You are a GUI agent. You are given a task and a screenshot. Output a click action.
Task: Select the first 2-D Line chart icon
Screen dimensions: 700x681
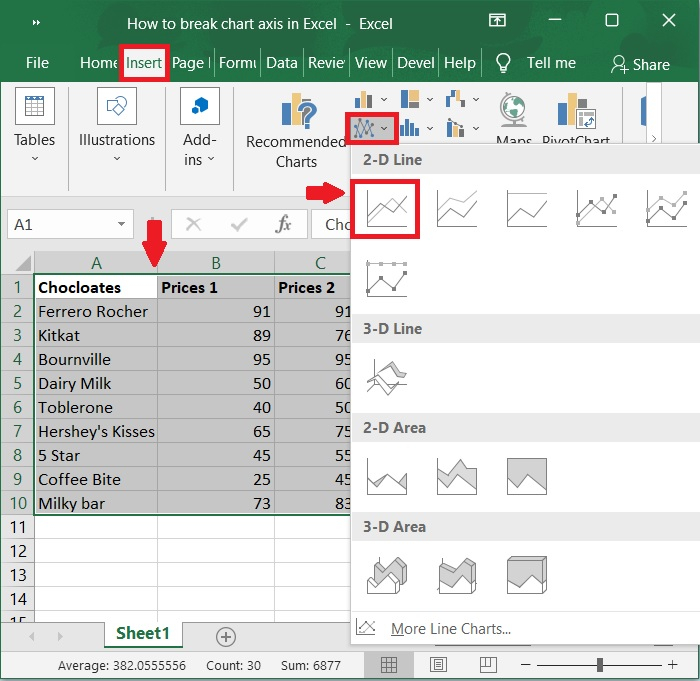tap(385, 209)
